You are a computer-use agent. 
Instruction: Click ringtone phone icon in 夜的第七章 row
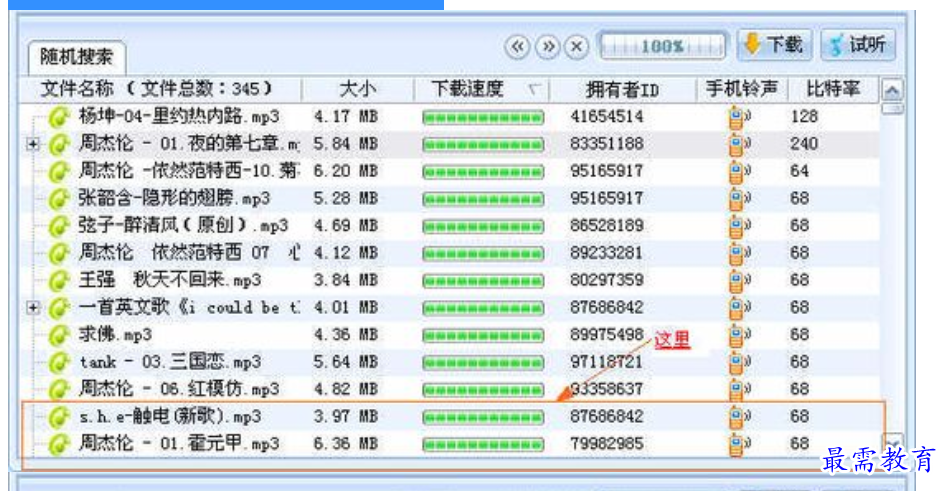point(739,145)
